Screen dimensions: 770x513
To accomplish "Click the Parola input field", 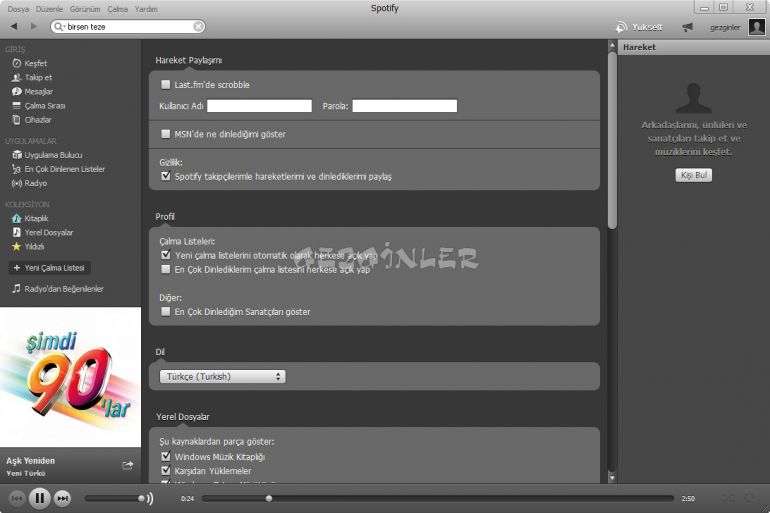I will (405, 106).
